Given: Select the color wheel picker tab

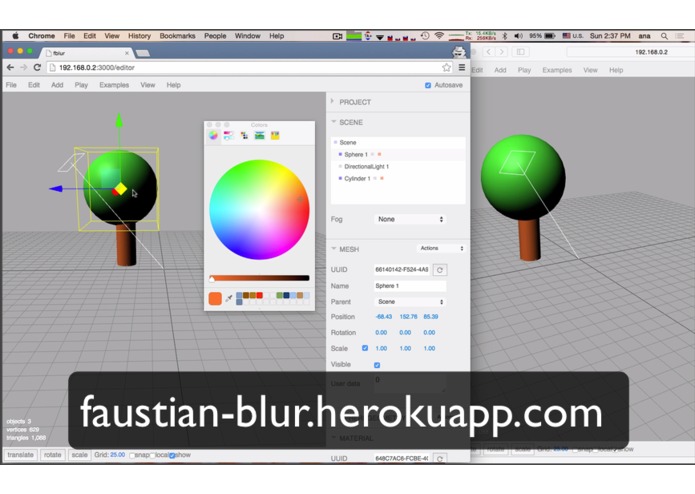Looking at the screenshot, I should (x=213, y=136).
